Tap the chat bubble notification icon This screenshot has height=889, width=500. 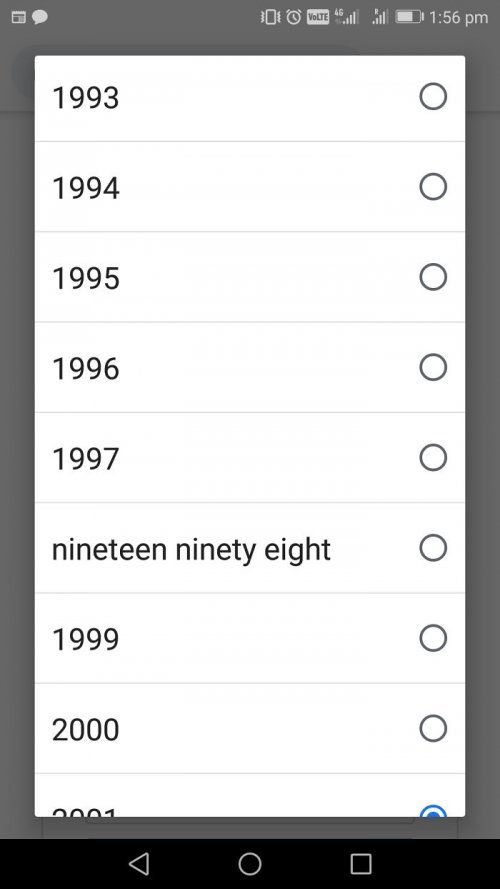pos(40,17)
